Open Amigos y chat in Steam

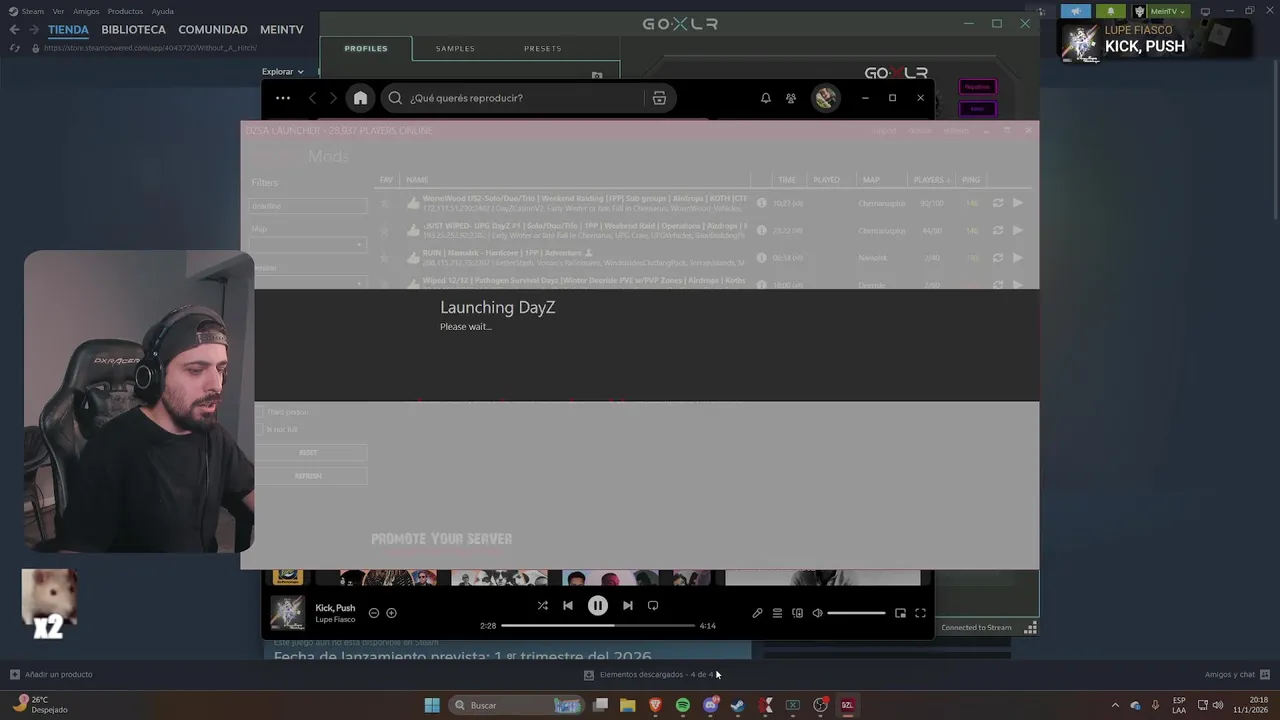point(1237,675)
